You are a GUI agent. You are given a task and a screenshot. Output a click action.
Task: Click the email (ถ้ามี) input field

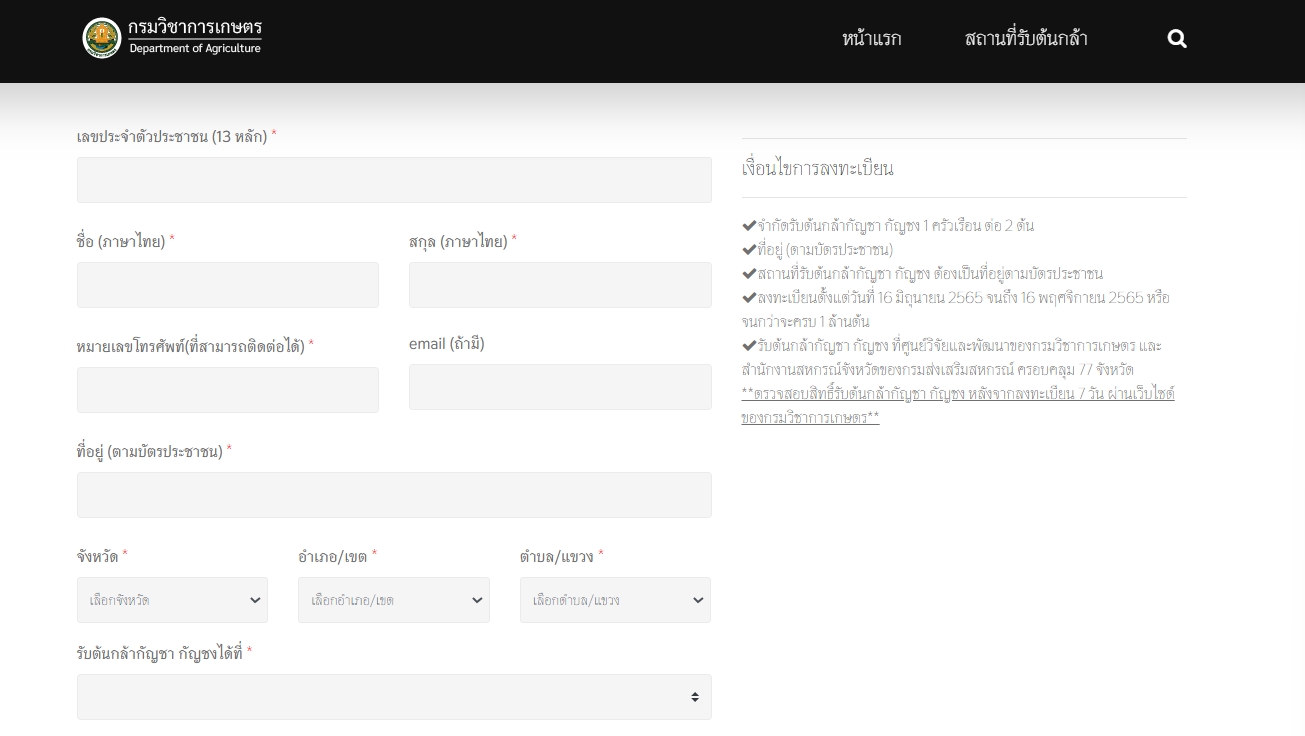[560, 387]
